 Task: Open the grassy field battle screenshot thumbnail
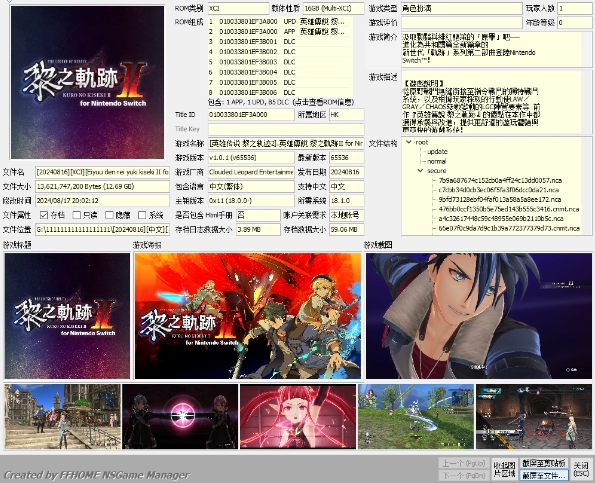(416, 416)
